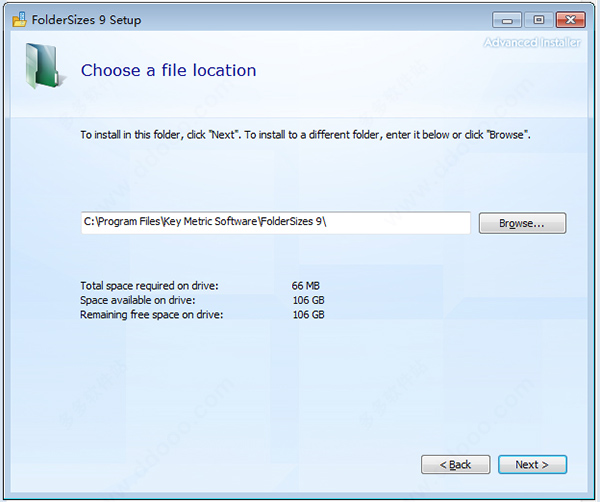Go back with the Back button
Viewport: 600px width, 502px height.
[x=455, y=465]
